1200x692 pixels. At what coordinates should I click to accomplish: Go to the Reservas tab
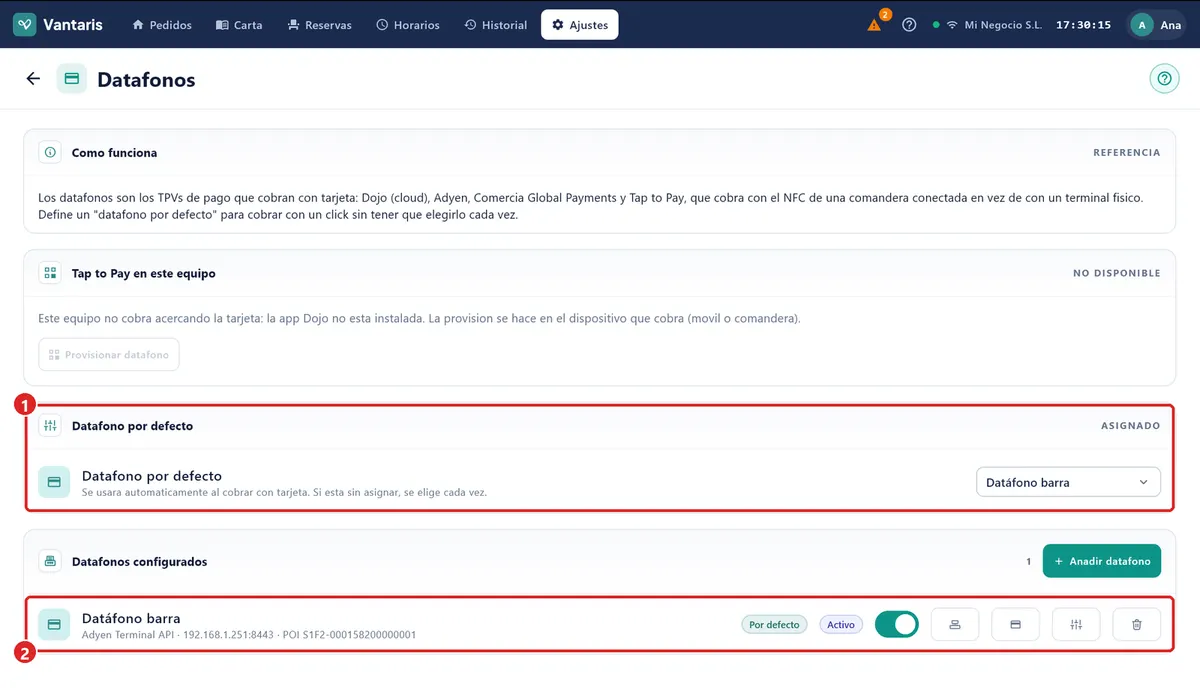pyautogui.click(x=319, y=25)
